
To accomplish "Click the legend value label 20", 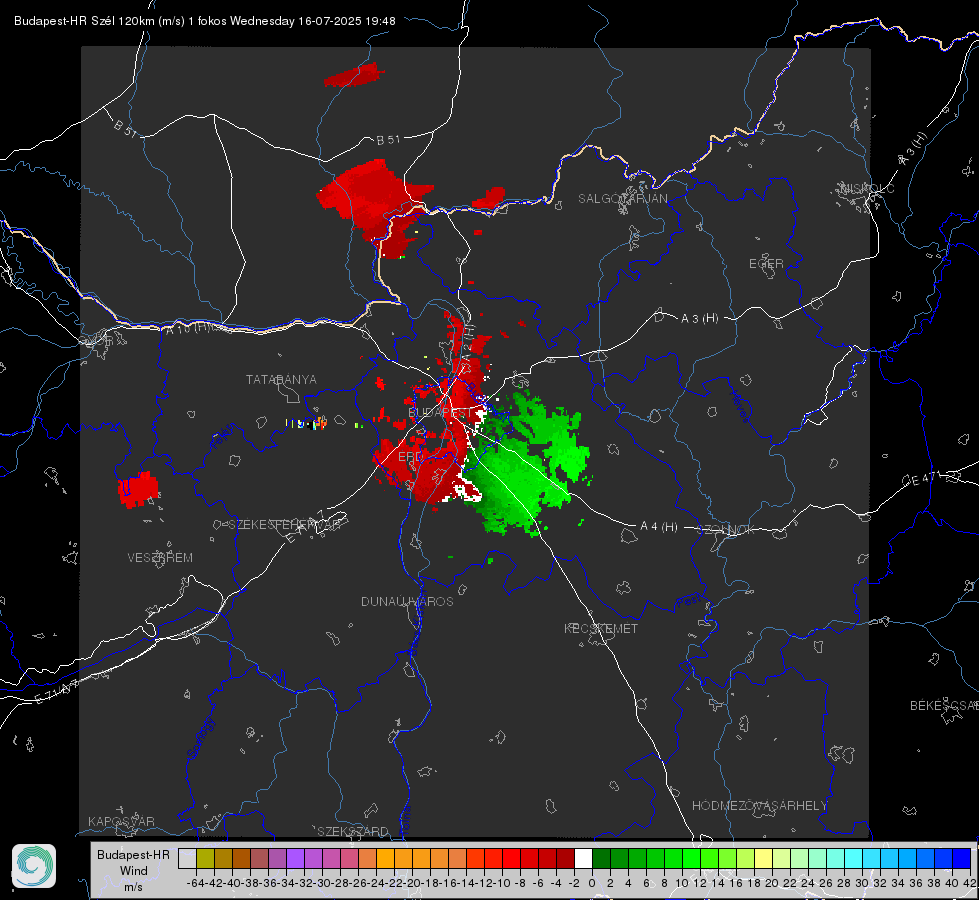I will (x=772, y=883).
